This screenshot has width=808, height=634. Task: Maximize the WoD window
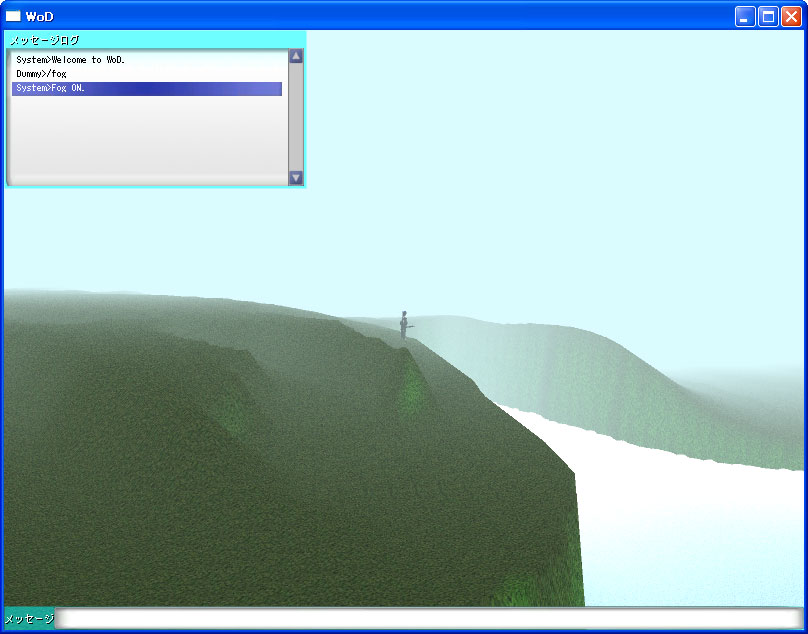tap(768, 16)
